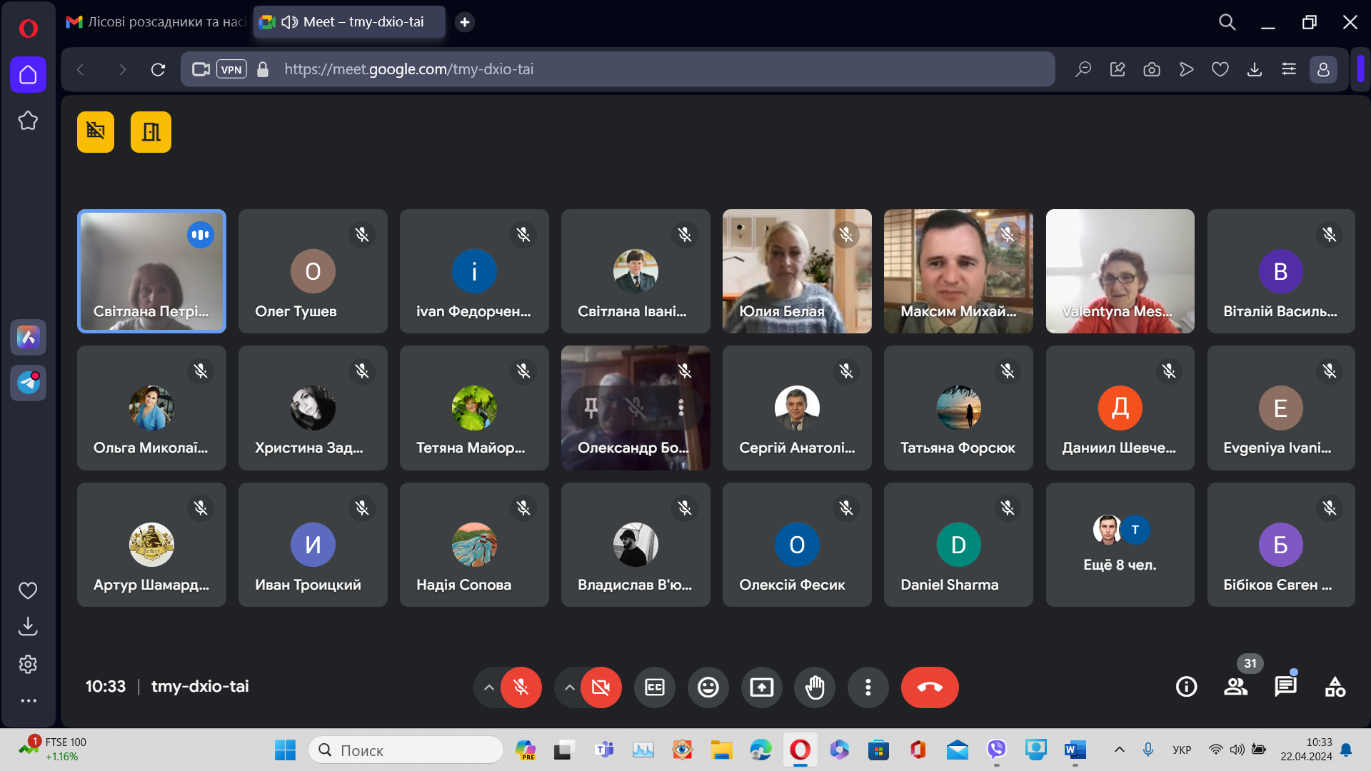Click the name Олексій Фесик

tap(792, 585)
